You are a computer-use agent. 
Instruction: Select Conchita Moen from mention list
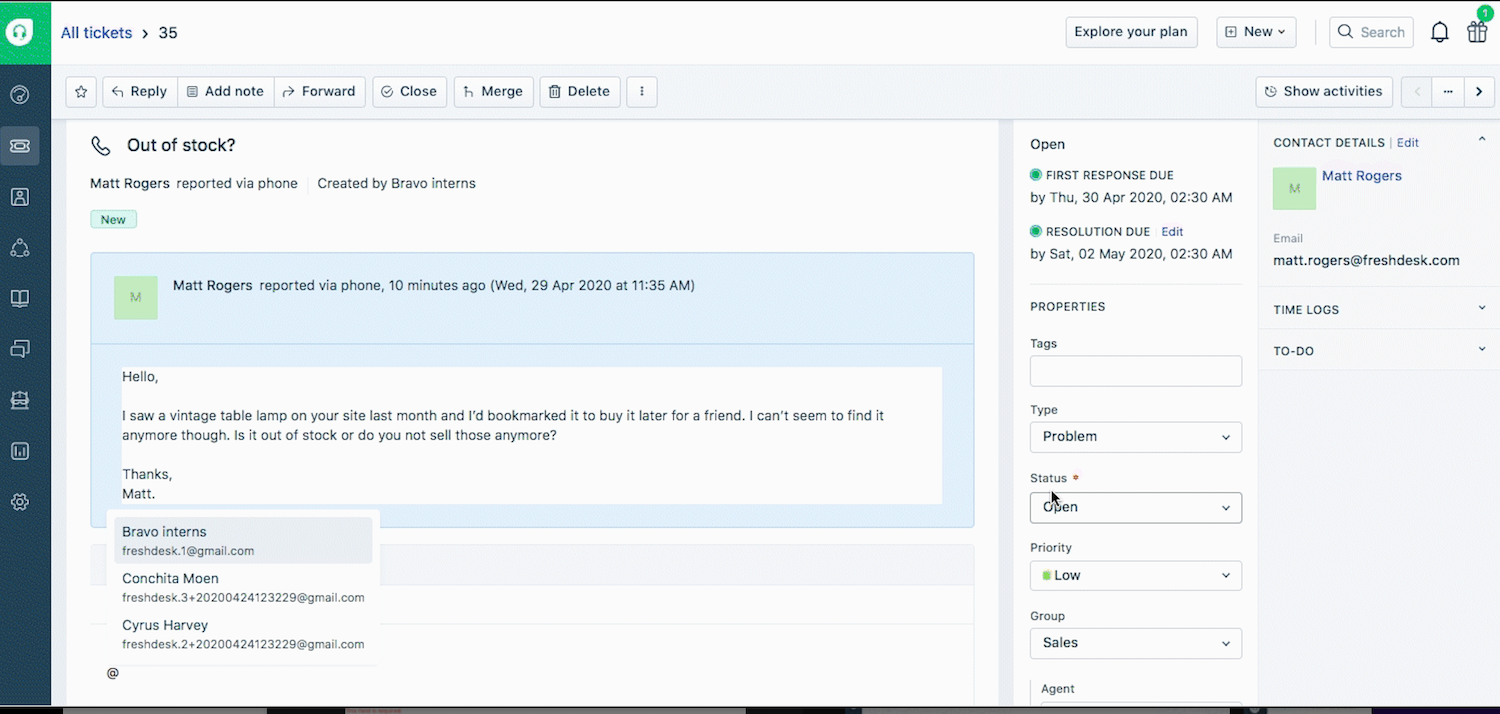243,588
